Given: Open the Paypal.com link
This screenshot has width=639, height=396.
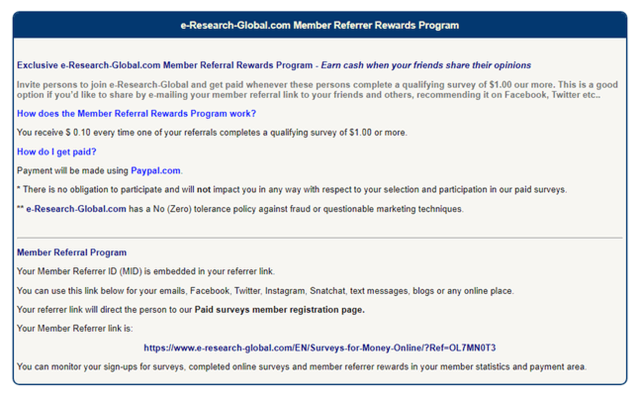Looking at the screenshot, I should 155,171.
